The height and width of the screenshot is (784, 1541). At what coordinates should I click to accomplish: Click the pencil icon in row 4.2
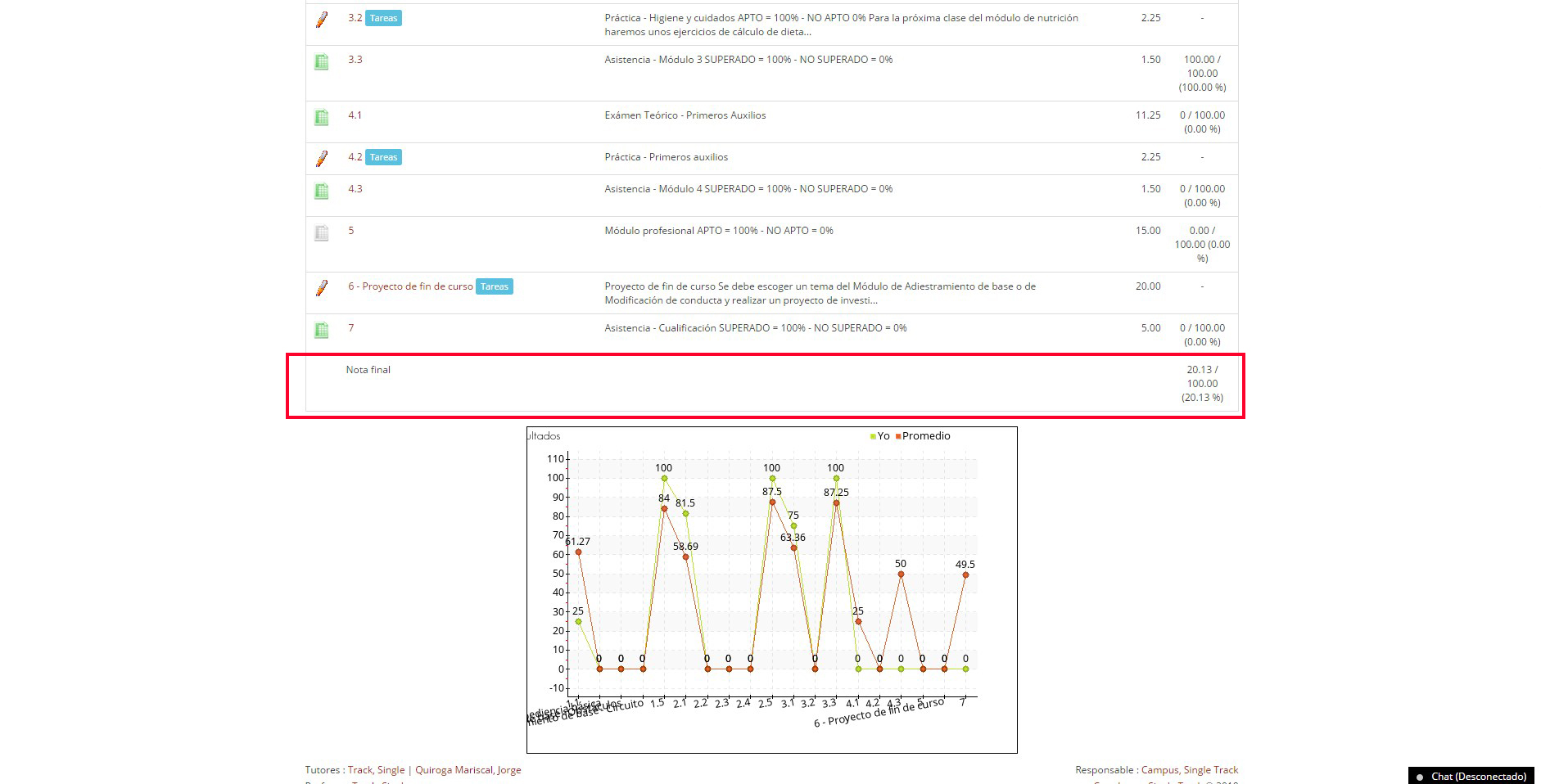[x=322, y=159]
